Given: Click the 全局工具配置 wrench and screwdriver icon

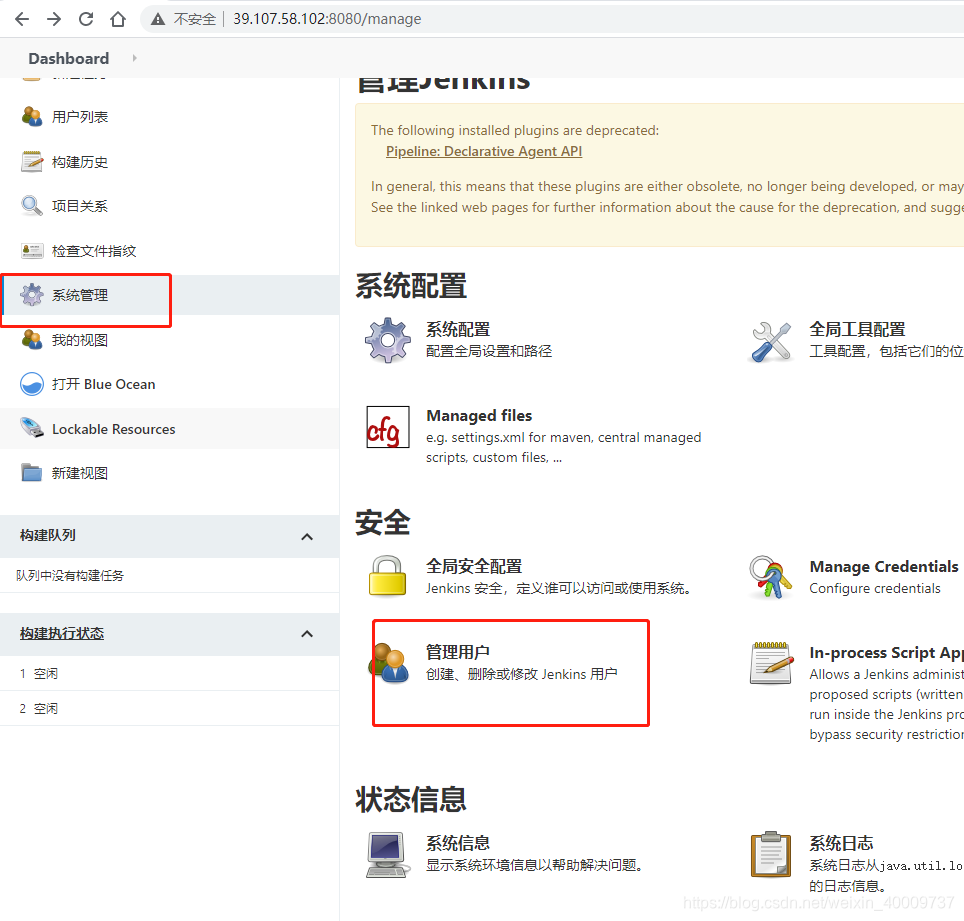Looking at the screenshot, I should (x=771, y=341).
